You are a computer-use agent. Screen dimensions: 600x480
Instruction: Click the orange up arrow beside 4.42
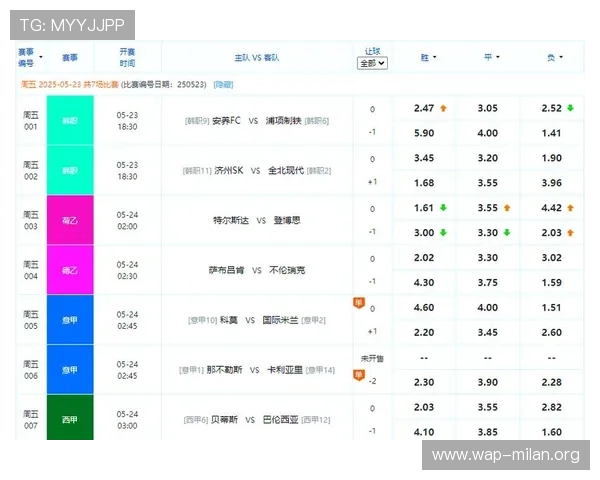coord(570,208)
